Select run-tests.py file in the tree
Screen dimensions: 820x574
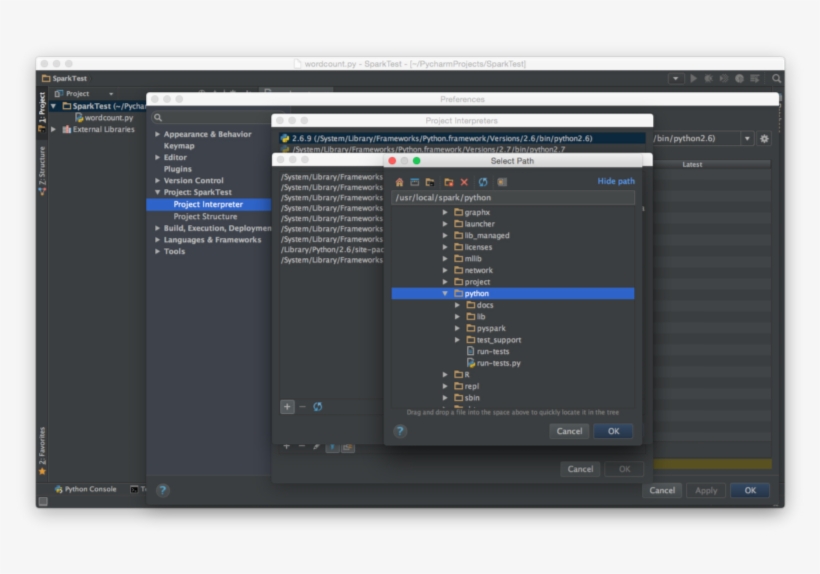tap(498, 363)
